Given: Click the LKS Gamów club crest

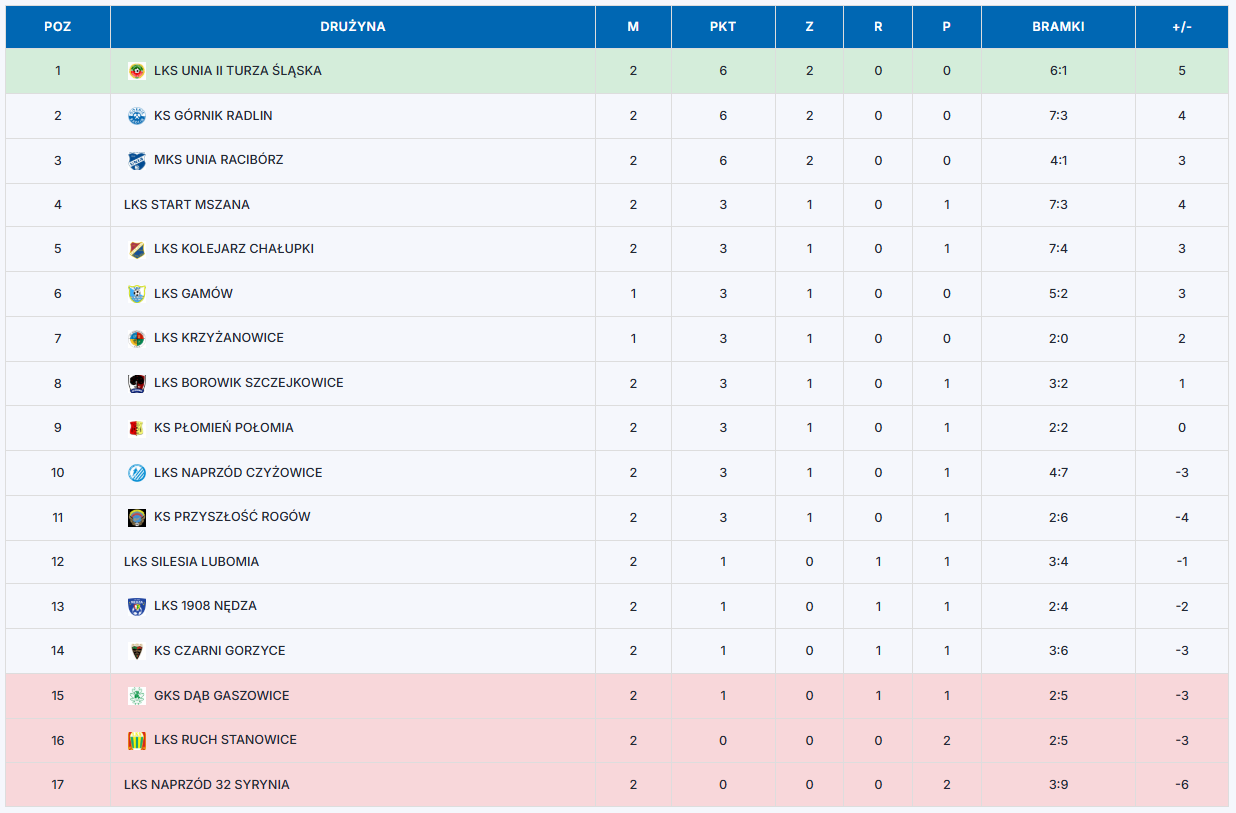Looking at the screenshot, I should [137, 294].
